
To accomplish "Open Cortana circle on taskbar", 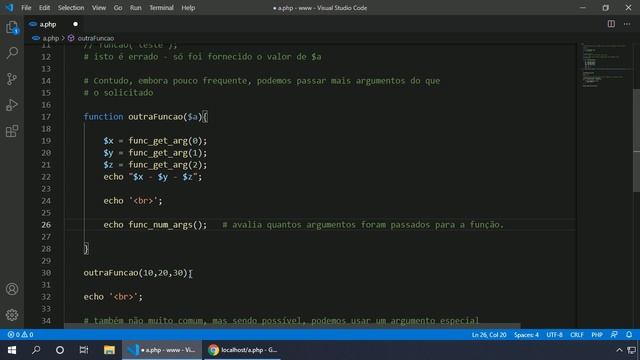I will 60,350.
